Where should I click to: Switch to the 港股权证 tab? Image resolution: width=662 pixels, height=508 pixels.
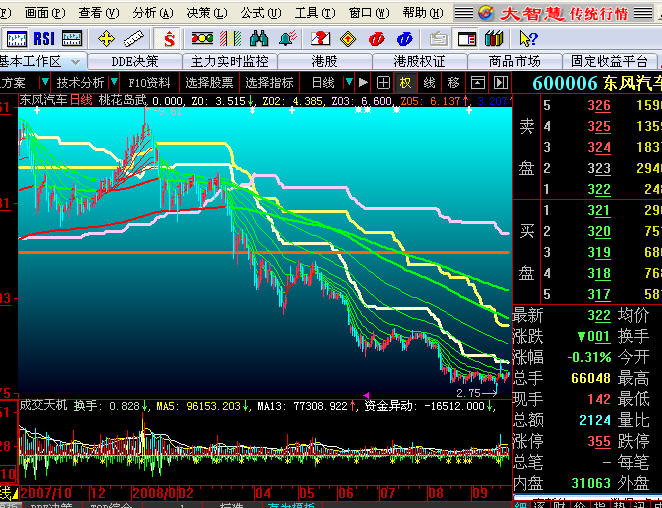[x=420, y=62]
